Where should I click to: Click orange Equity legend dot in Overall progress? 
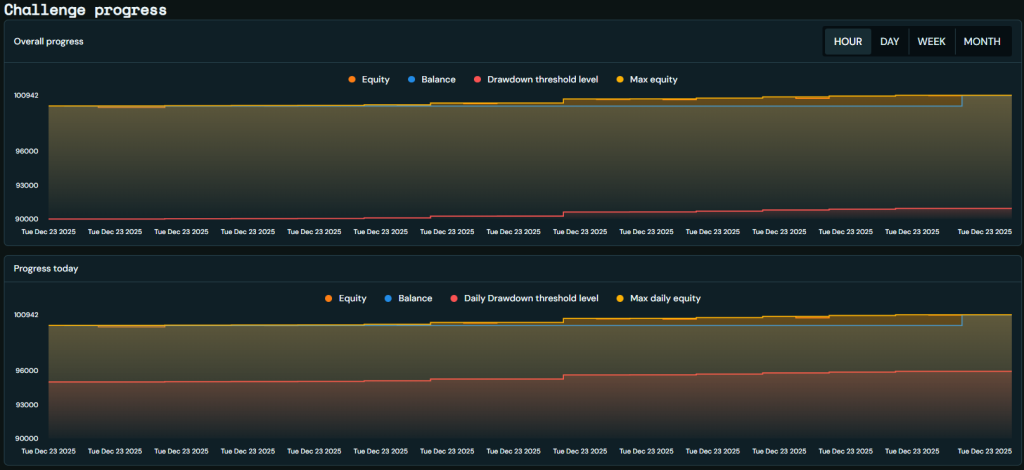coord(351,79)
